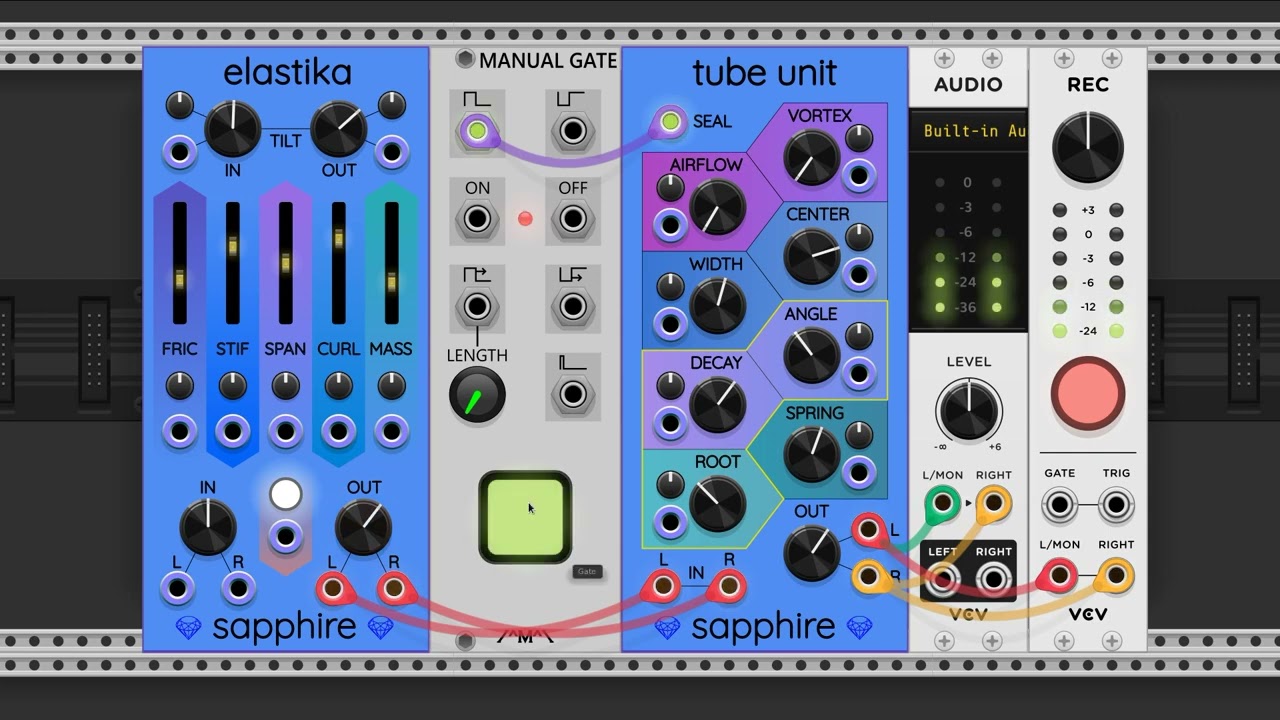1280x720 pixels.
Task: Click the Tube Unit ROOT CV jack
Action: [671, 521]
